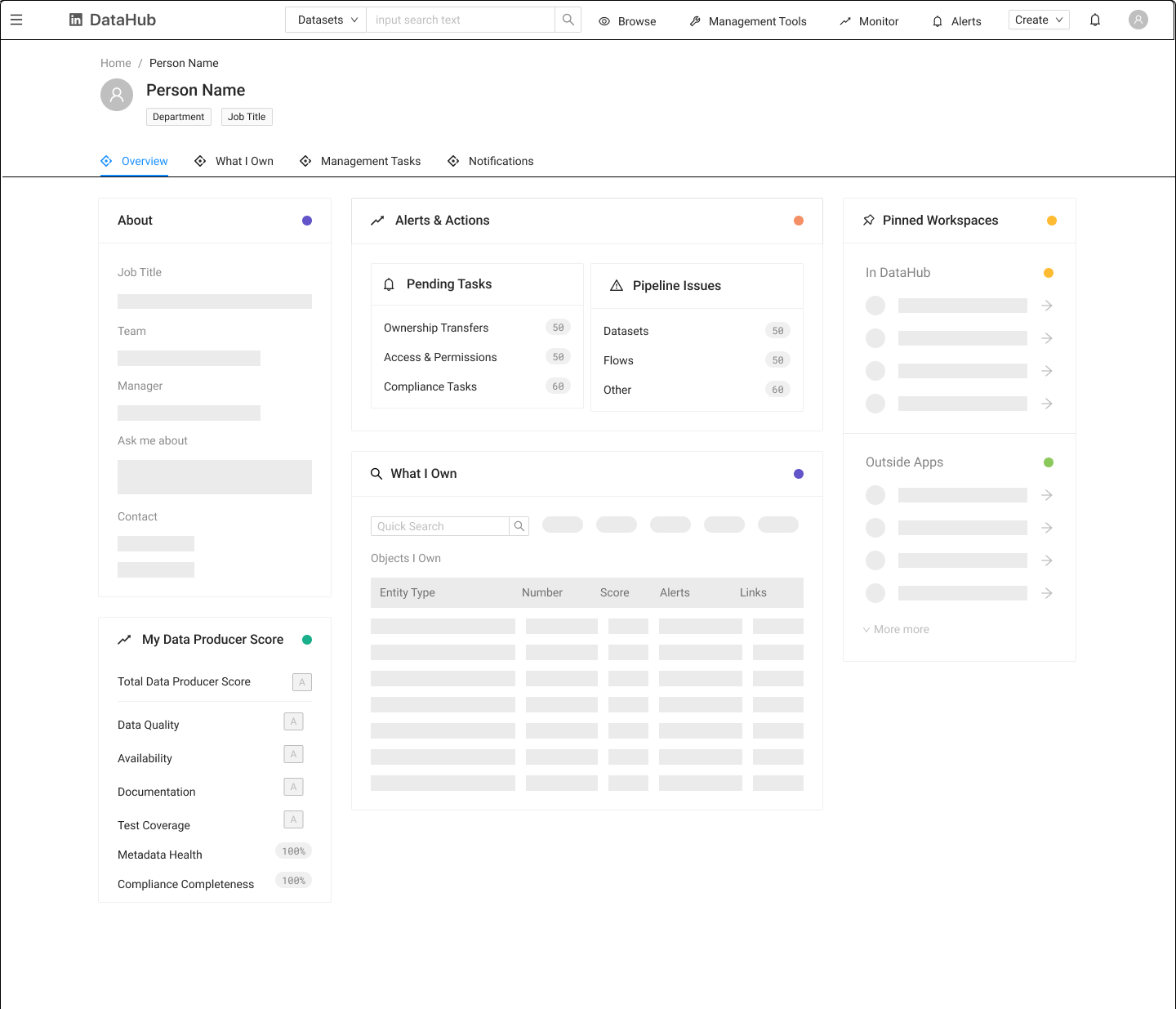Click the Links column header
1176x1009 pixels.
(x=753, y=592)
